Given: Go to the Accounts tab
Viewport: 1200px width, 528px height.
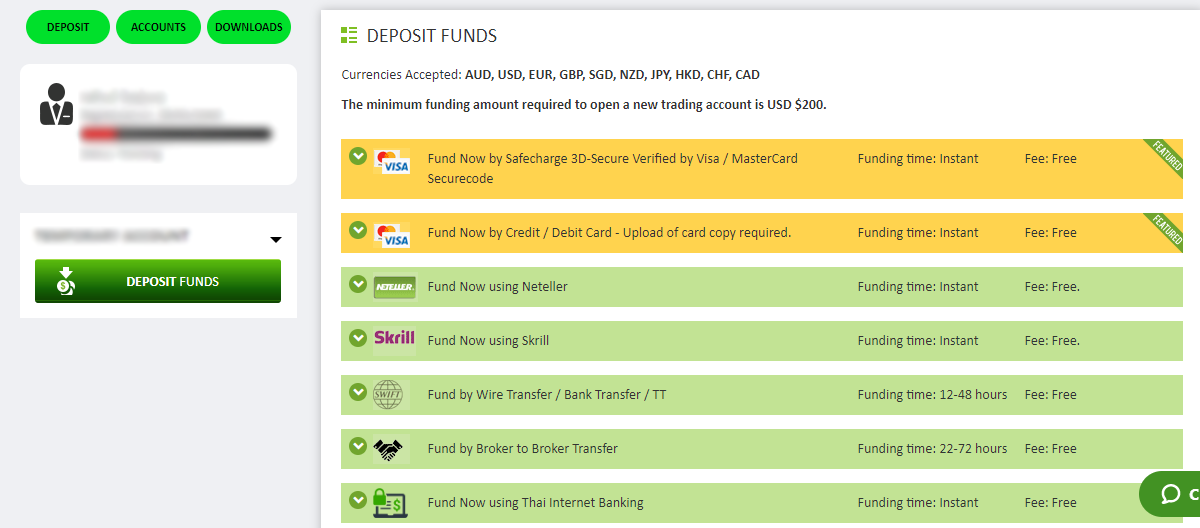Looking at the screenshot, I should (158, 27).
